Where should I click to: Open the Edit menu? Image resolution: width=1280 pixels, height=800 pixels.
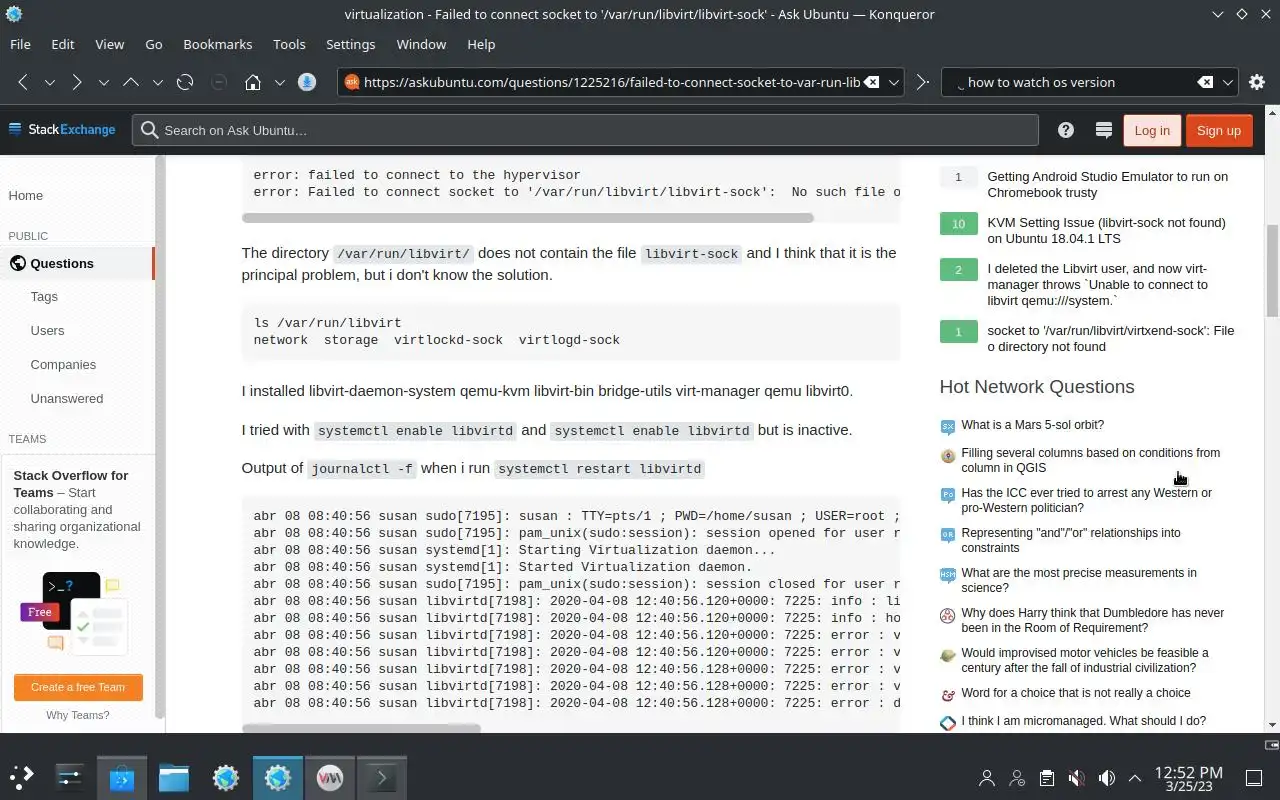pyautogui.click(x=63, y=44)
